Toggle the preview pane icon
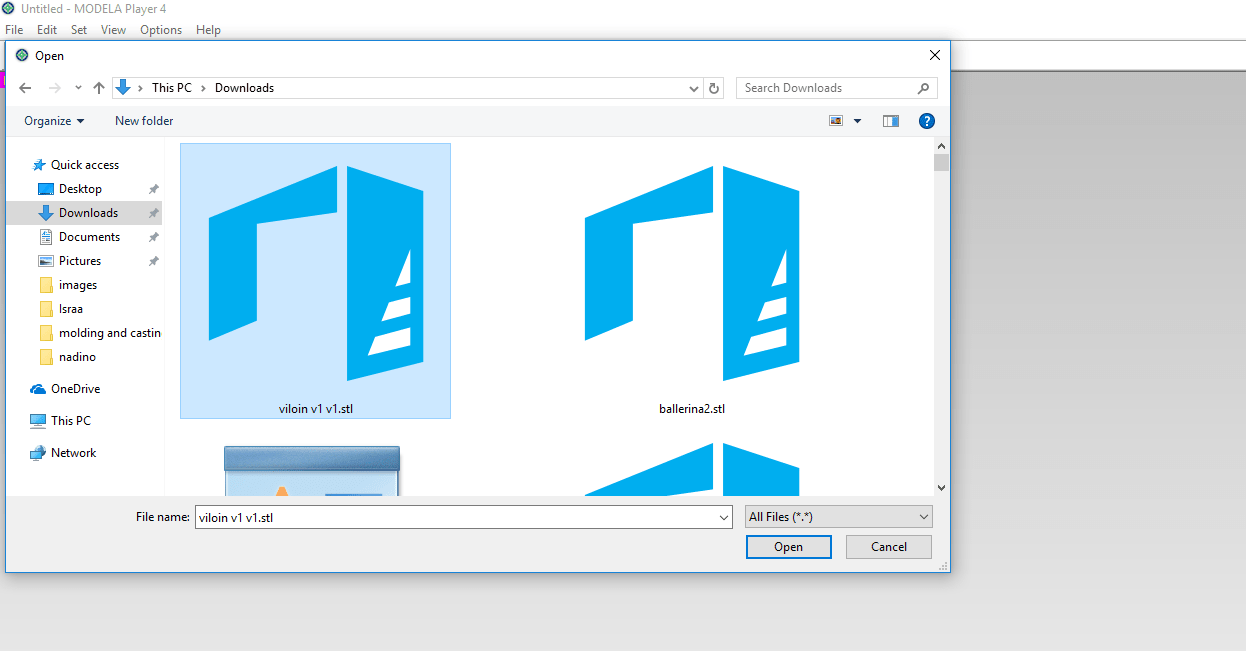The image size is (1246, 651). click(x=891, y=121)
